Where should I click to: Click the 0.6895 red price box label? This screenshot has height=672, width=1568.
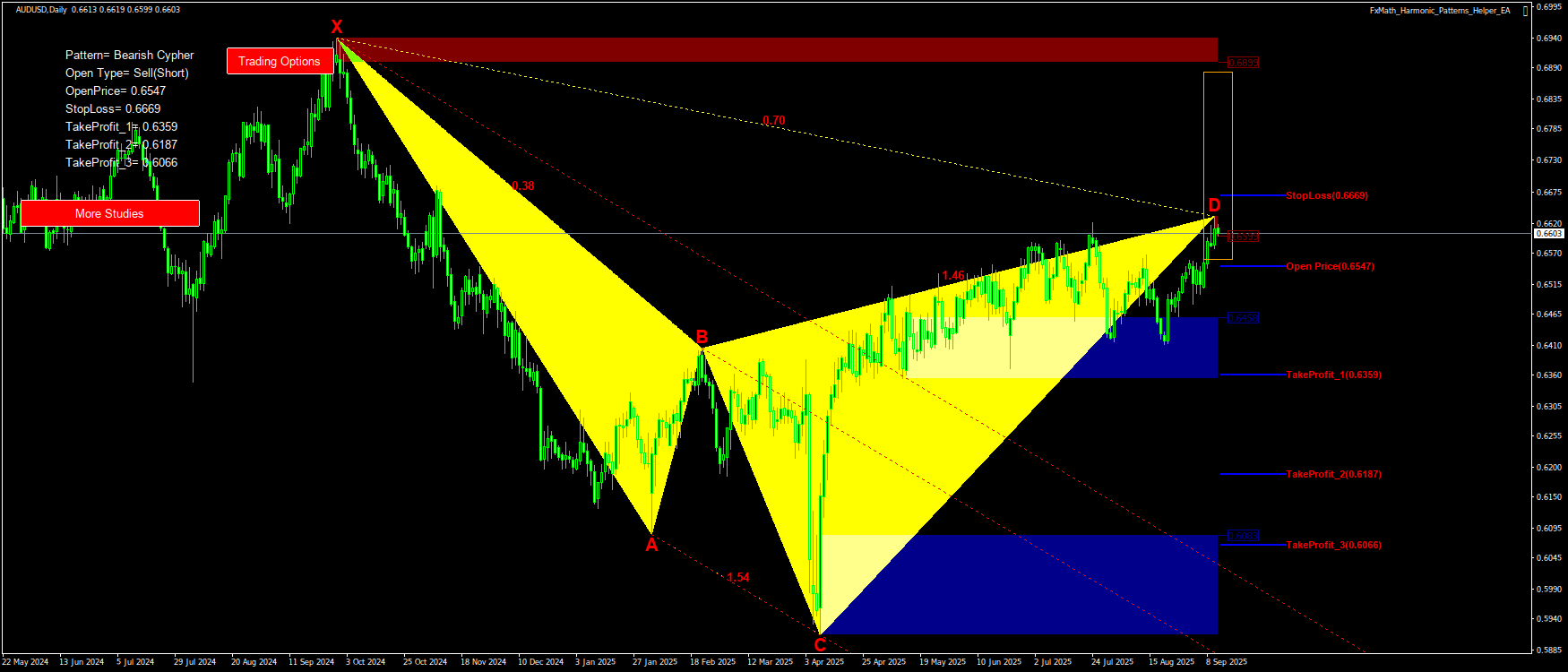(x=1243, y=63)
